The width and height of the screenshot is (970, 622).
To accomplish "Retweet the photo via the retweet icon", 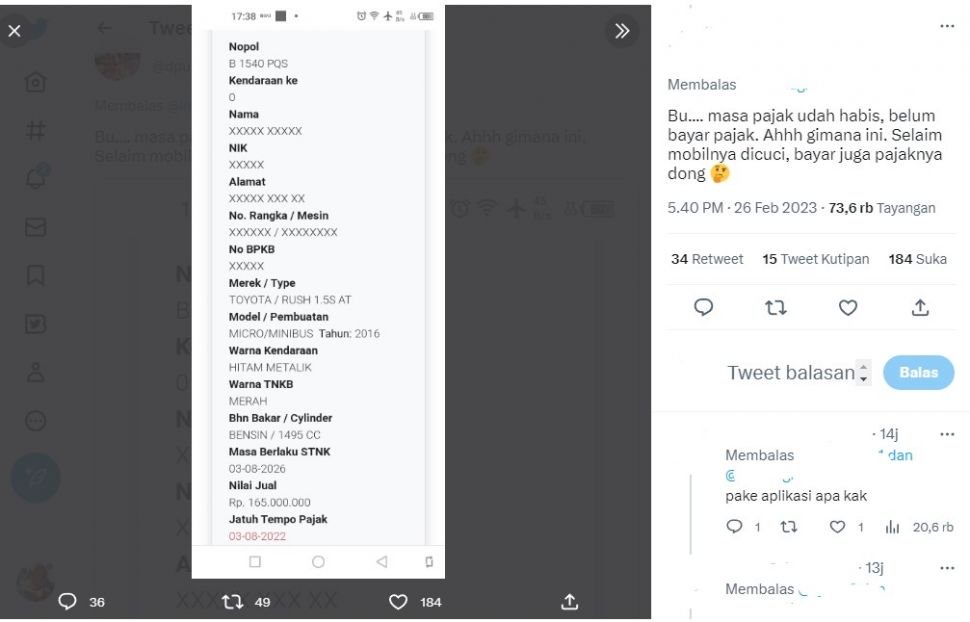I will [x=232, y=602].
